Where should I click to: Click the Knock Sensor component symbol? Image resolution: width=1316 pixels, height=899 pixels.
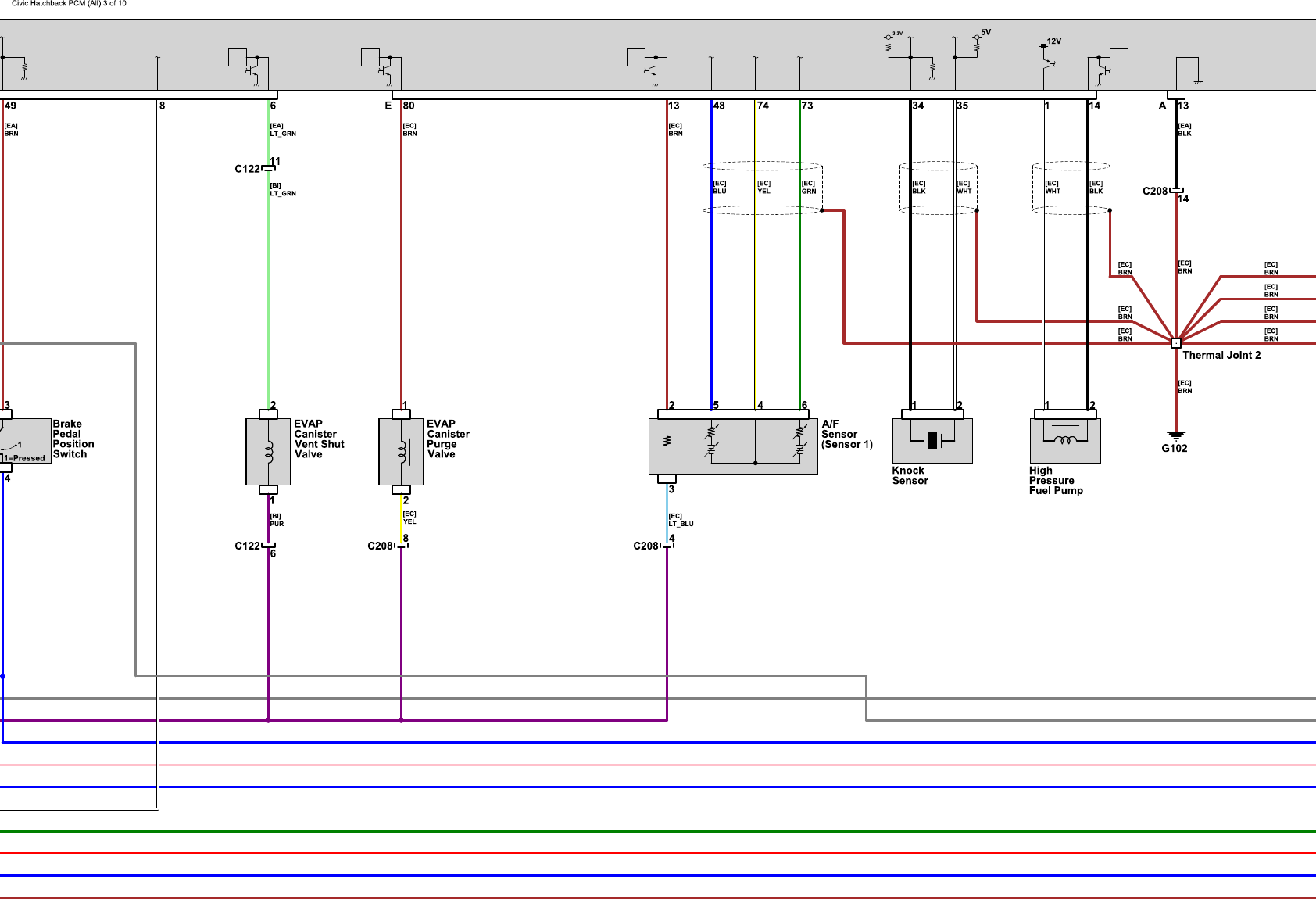(932, 440)
